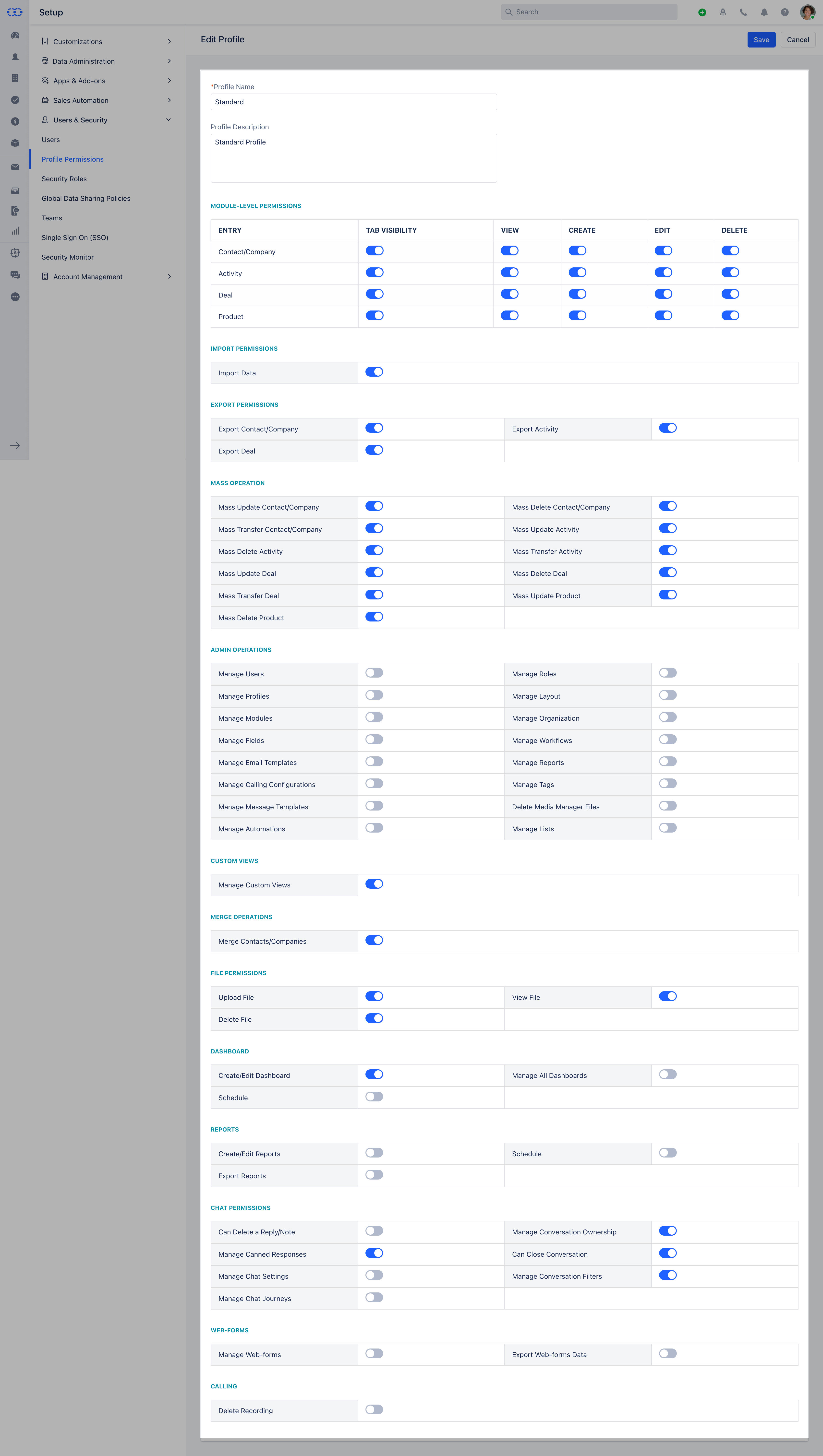Open the more options ellipsis icon
Image resolution: width=823 pixels, height=1456 pixels.
(15, 297)
